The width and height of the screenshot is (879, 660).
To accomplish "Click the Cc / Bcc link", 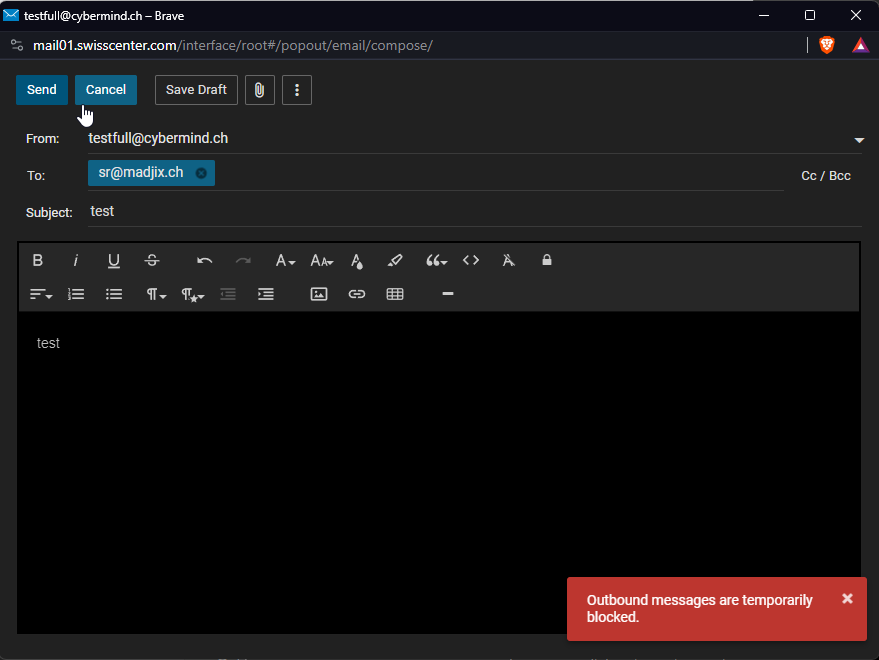I will click(x=826, y=176).
